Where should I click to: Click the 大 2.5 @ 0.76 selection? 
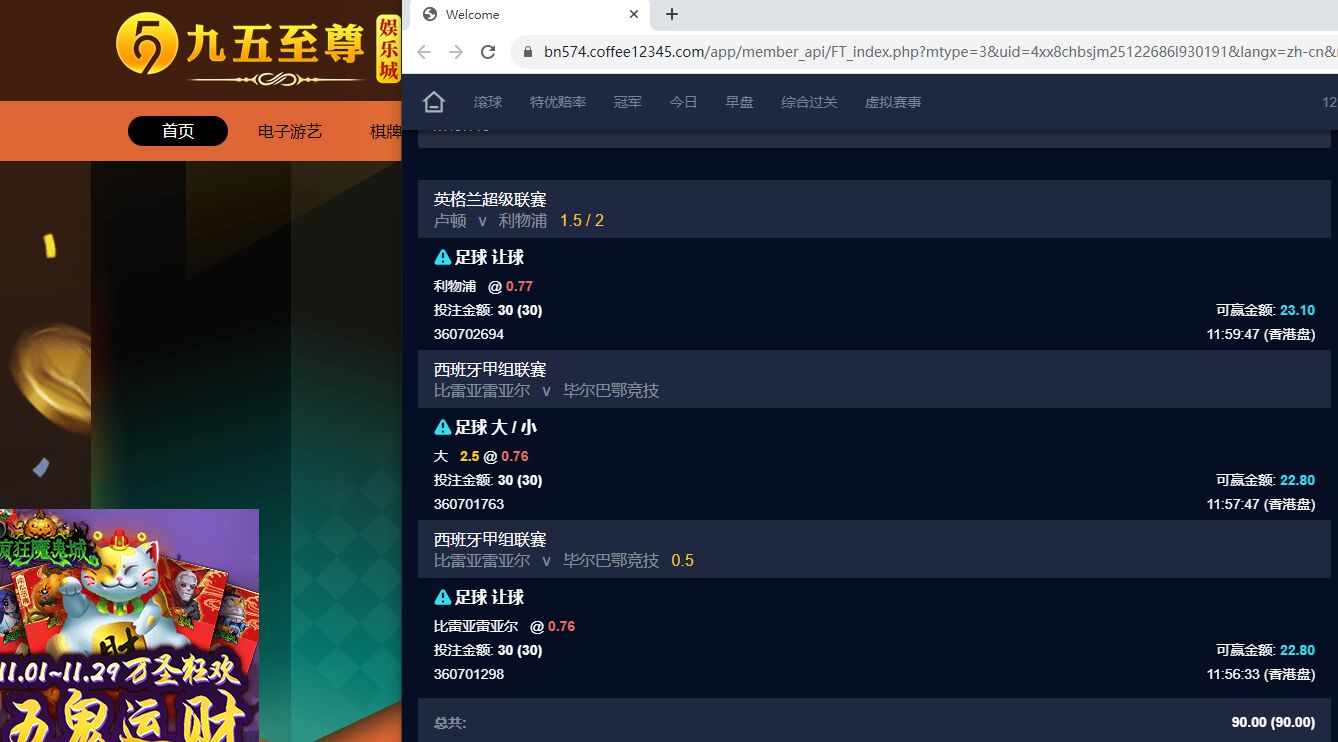pyautogui.click(x=481, y=456)
